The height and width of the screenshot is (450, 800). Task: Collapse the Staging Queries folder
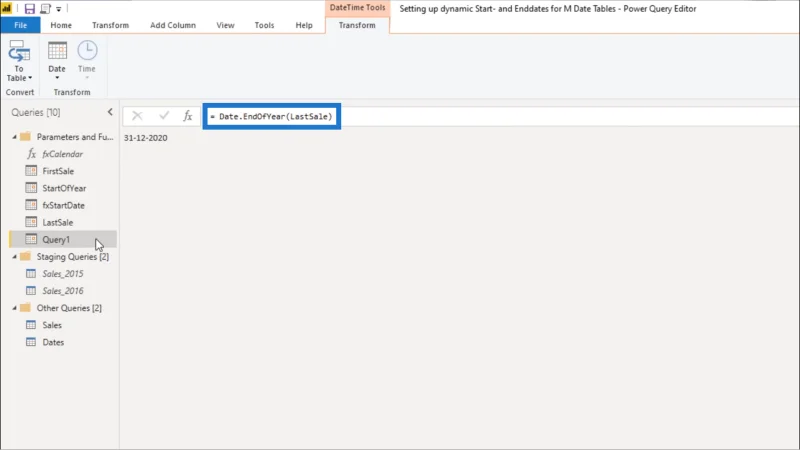click(14, 257)
